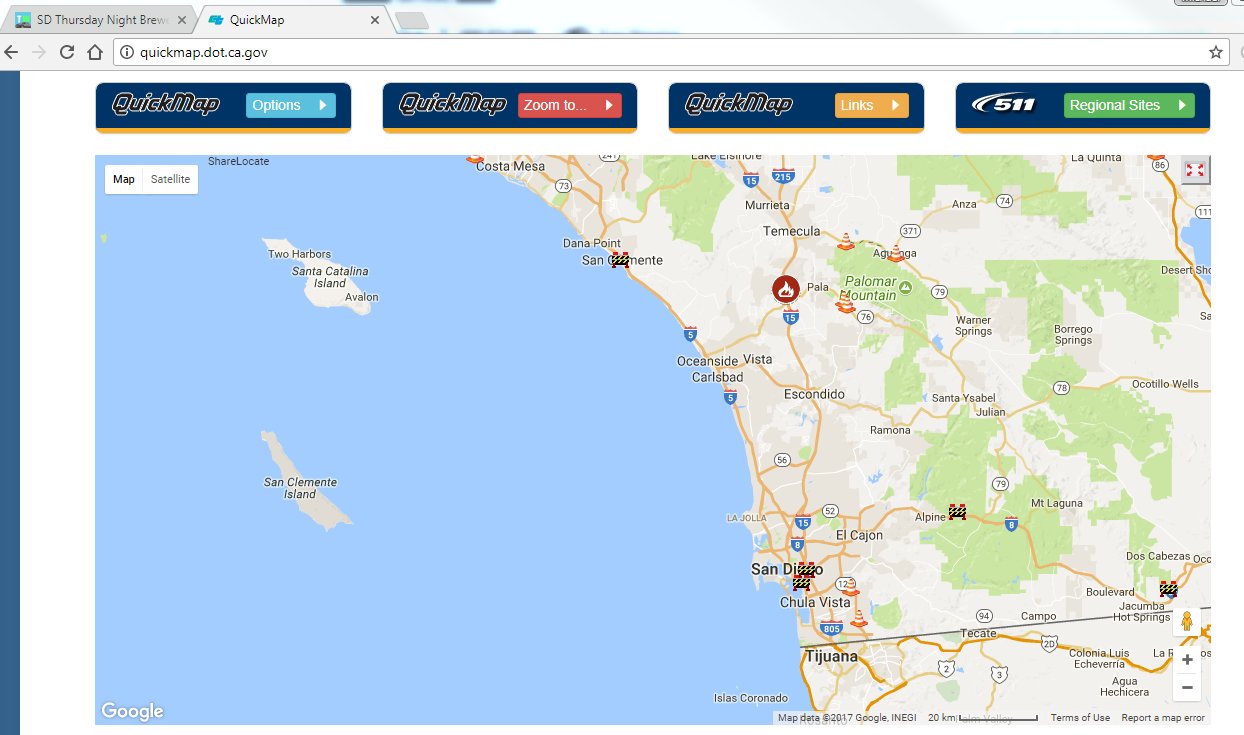Close the QuickMap browser tab
The height and width of the screenshot is (735, 1244).
pos(375,19)
